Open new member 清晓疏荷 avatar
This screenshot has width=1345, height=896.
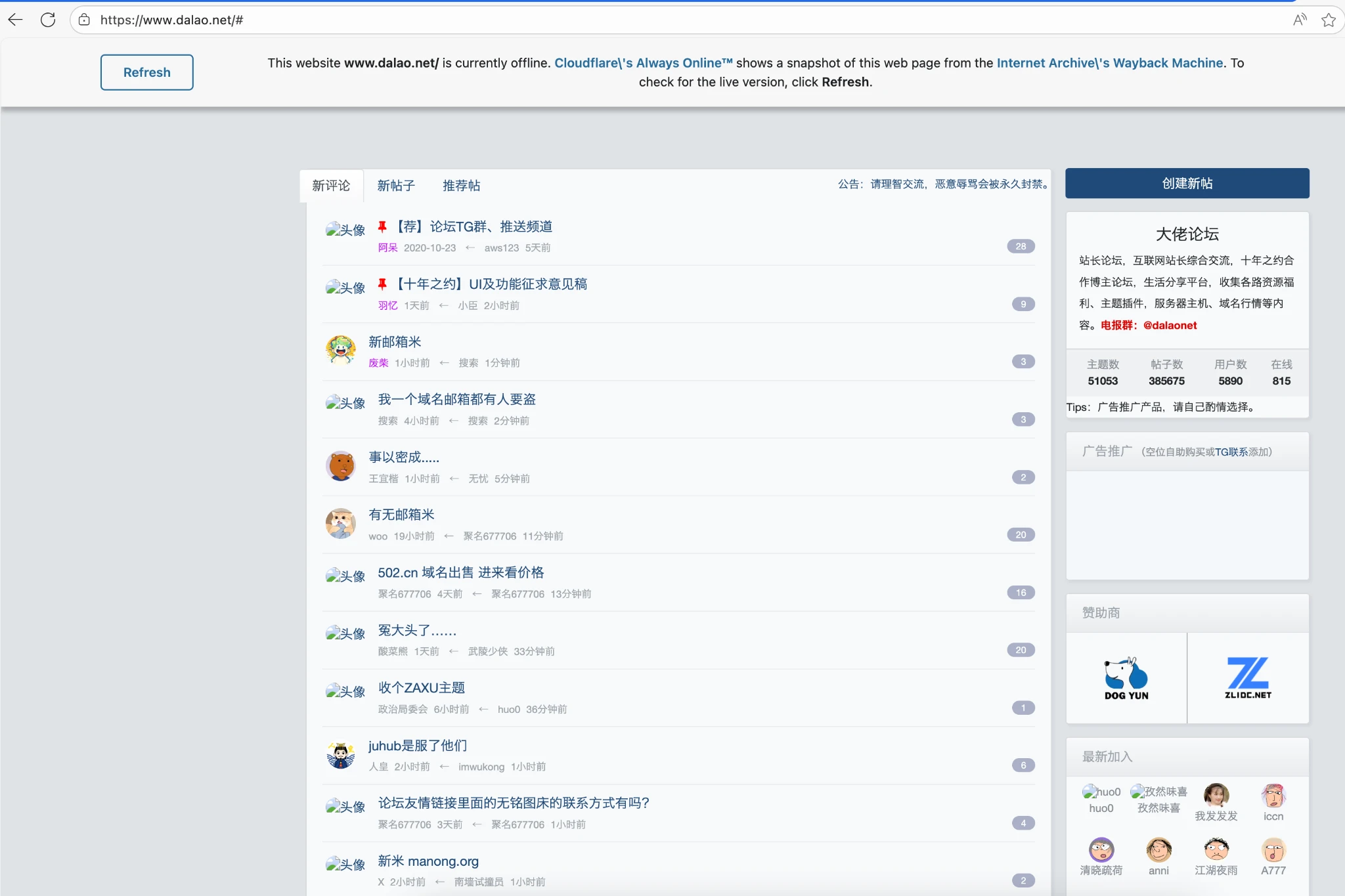pos(1101,849)
